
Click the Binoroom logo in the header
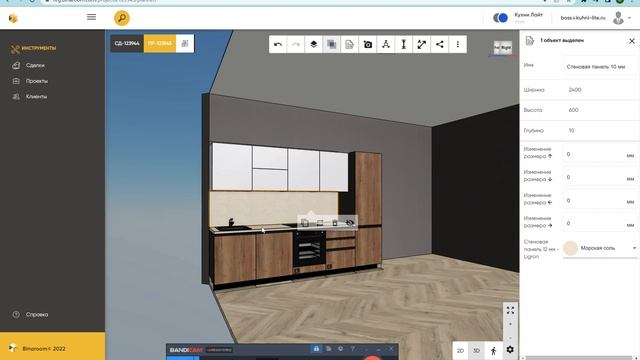[x=13, y=18]
